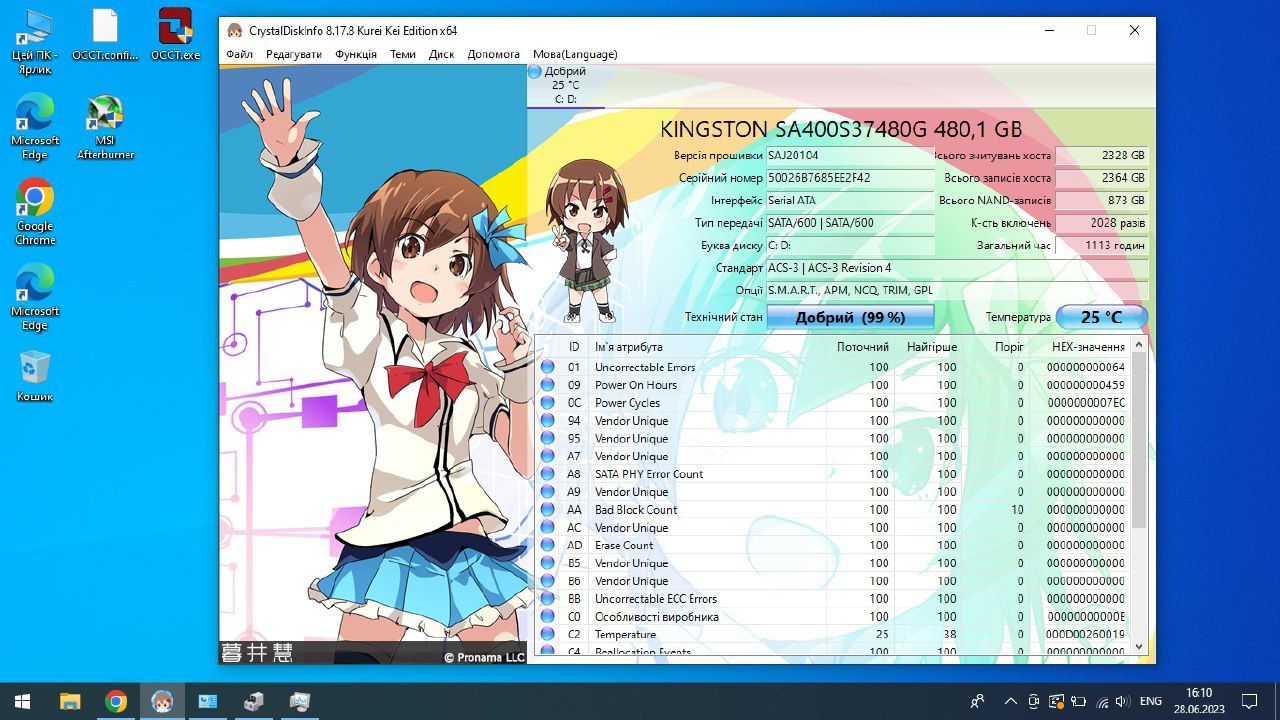Click the chibi character image beside disk info
Image resolution: width=1280 pixels, height=720 pixels.
coord(585,240)
